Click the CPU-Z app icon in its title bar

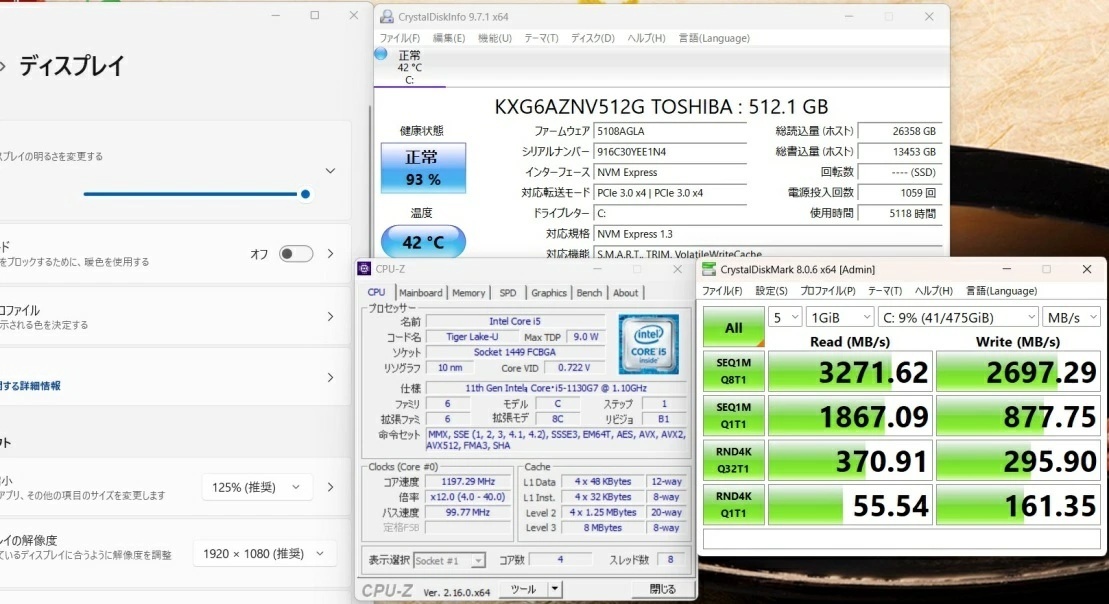tap(363, 268)
